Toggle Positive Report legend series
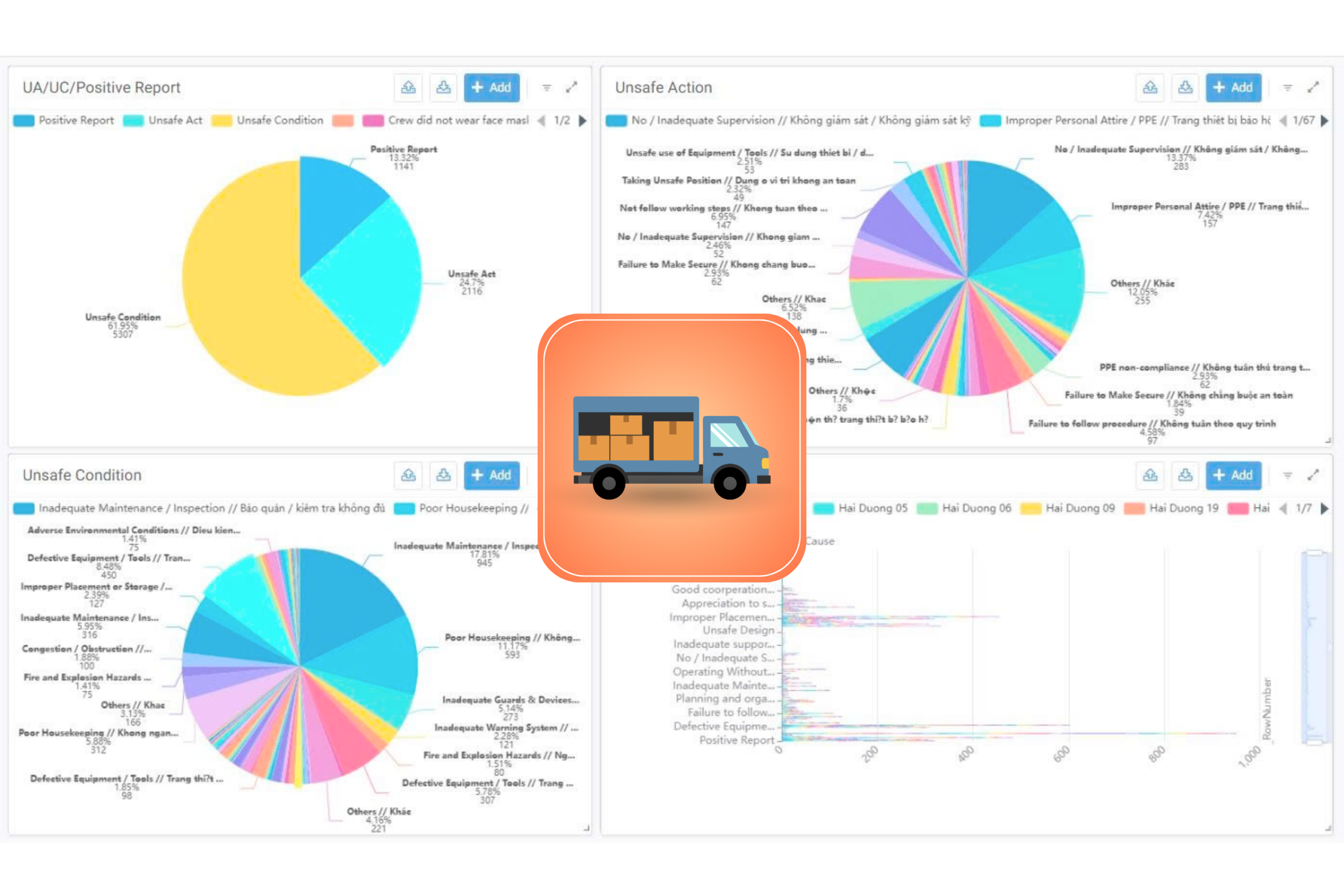Screen dimensions: 1344x896 [76, 121]
